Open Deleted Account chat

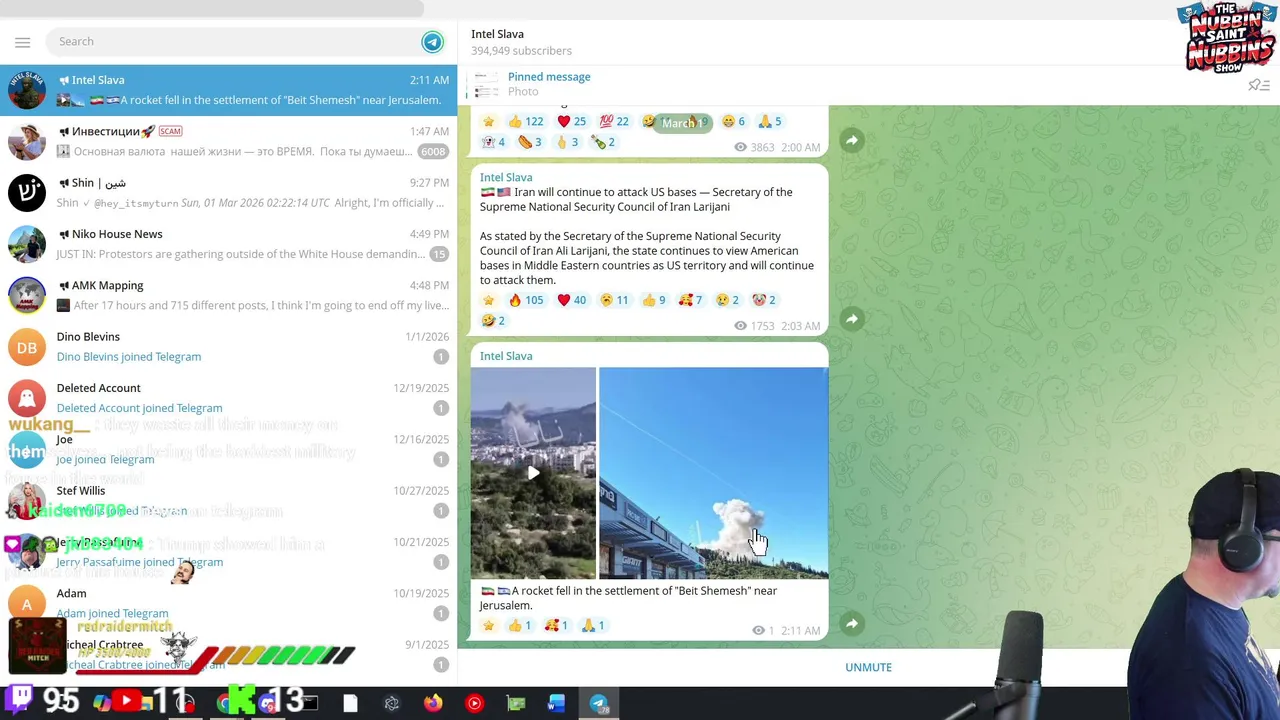(x=228, y=398)
